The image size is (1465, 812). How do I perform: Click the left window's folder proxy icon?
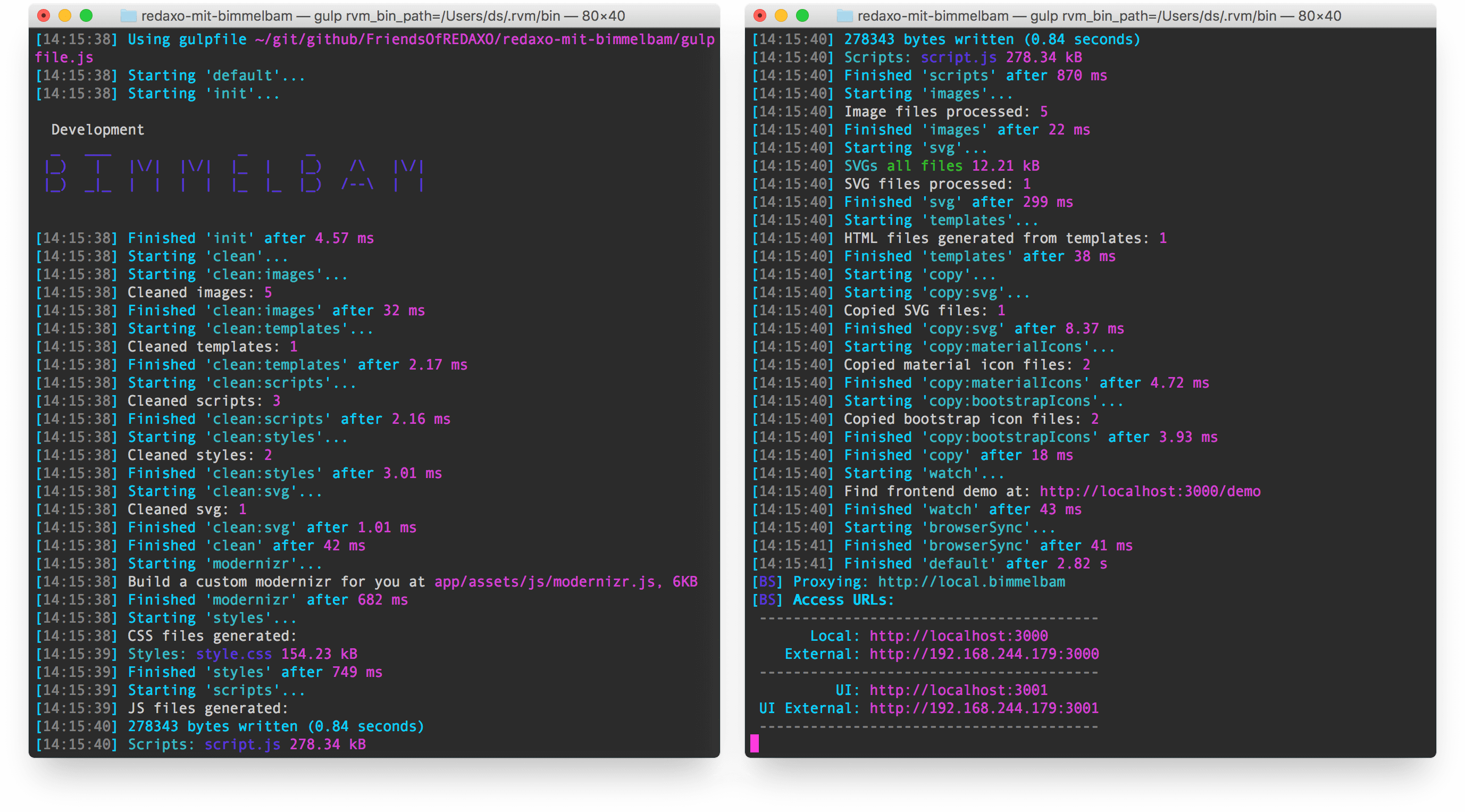pos(129,16)
